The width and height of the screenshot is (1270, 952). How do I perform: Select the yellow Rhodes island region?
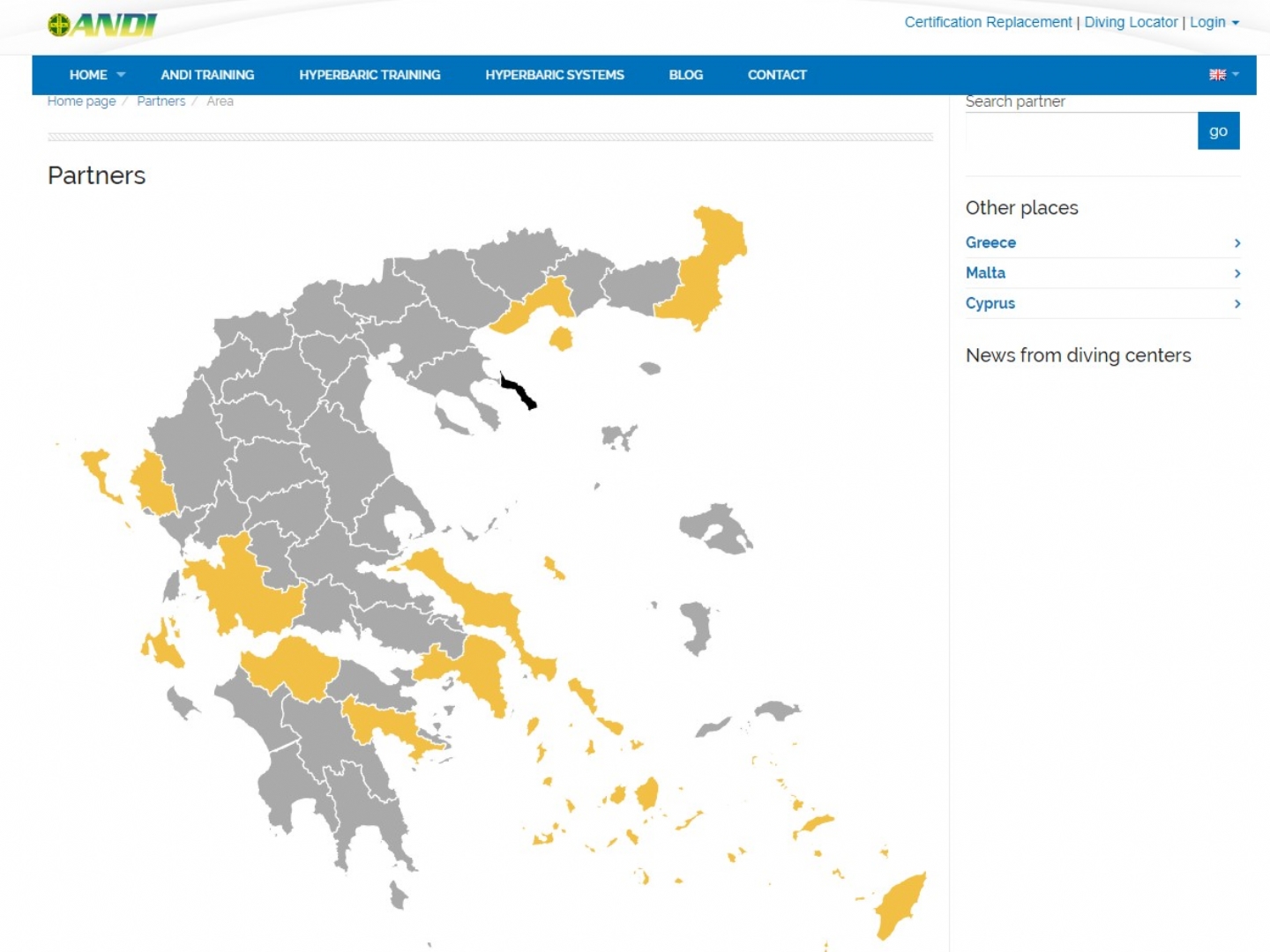coord(900,905)
